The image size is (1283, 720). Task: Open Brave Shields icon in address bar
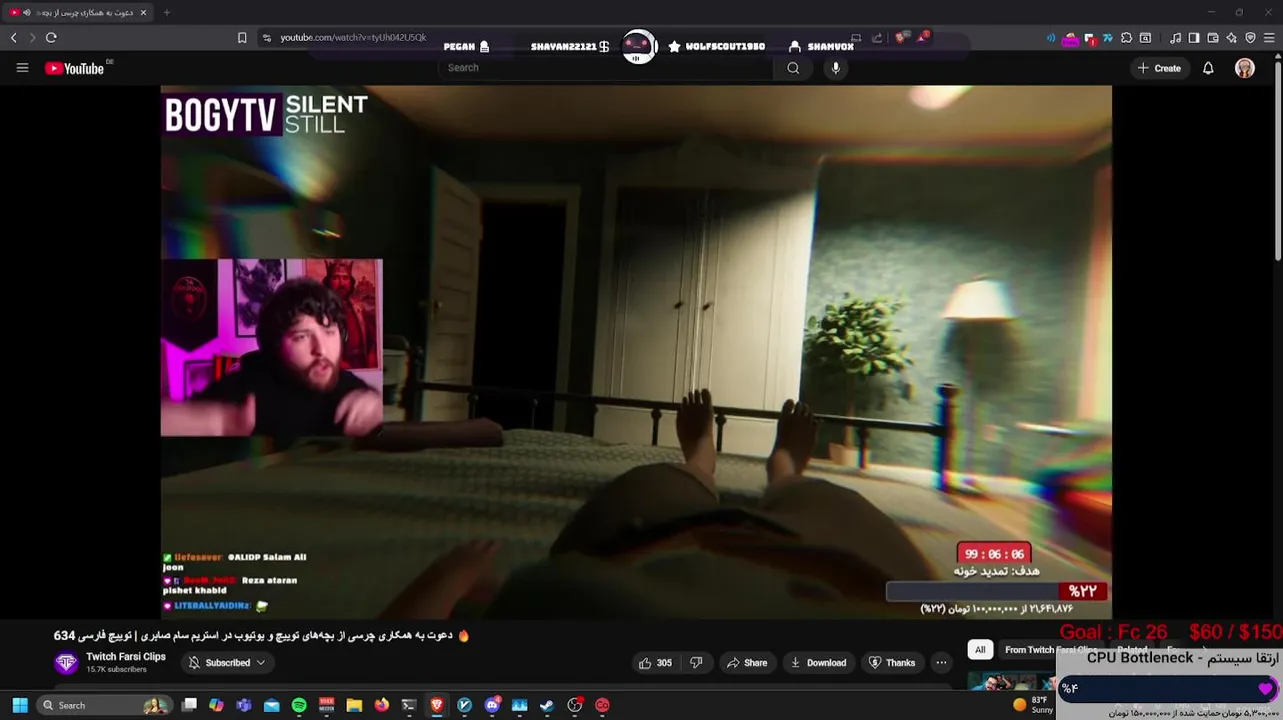901,38
